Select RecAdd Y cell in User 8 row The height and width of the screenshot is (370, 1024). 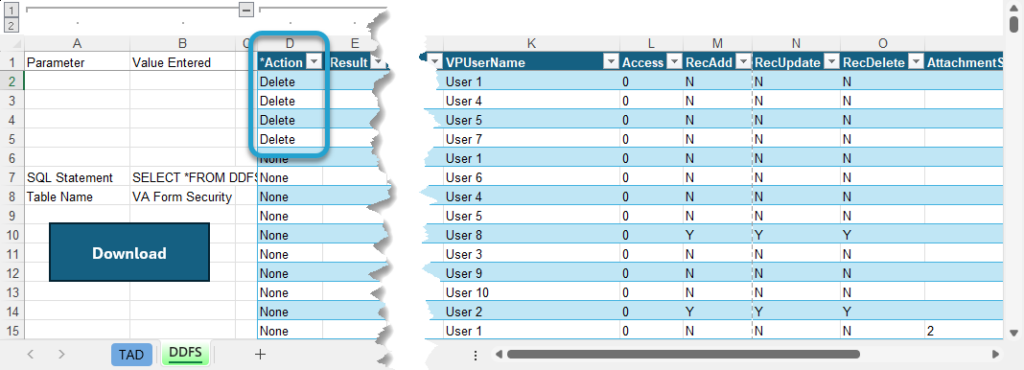[x=717, y=235]
